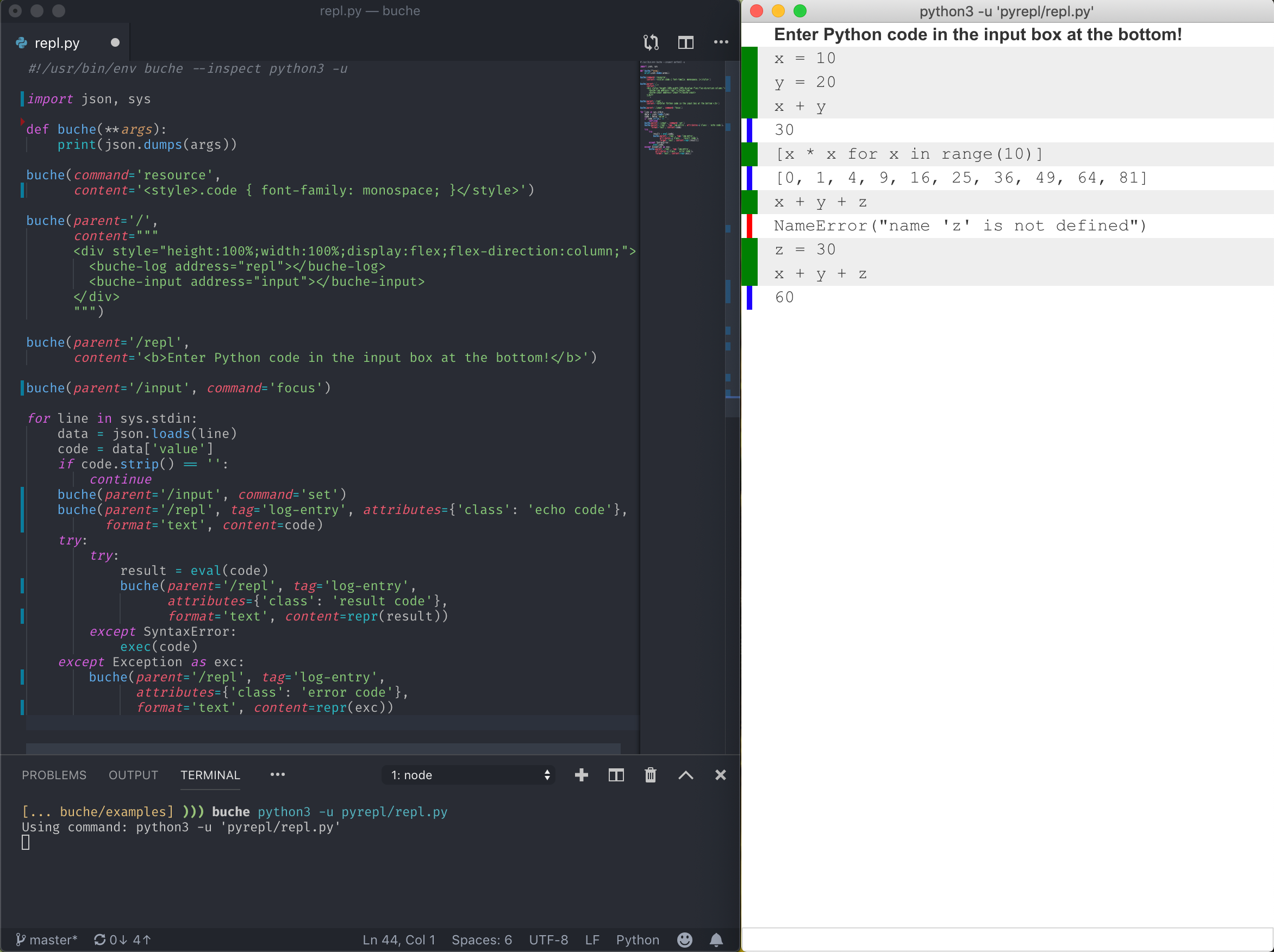
Task: Create a new terminal with the plus icon
Action: point(581,775)
